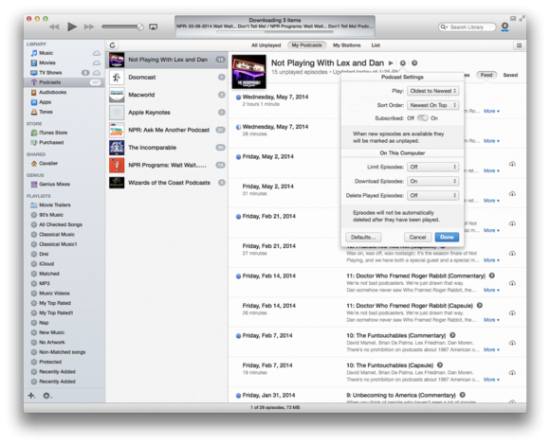Open the Movie Trailers playlist

(x=64, y=205)
